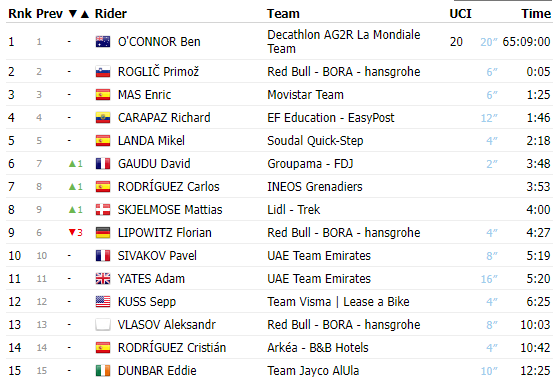Sort table by Time column header
Image resolution: width=558 pixels, height=381 pixels.
tap(536, 14)
